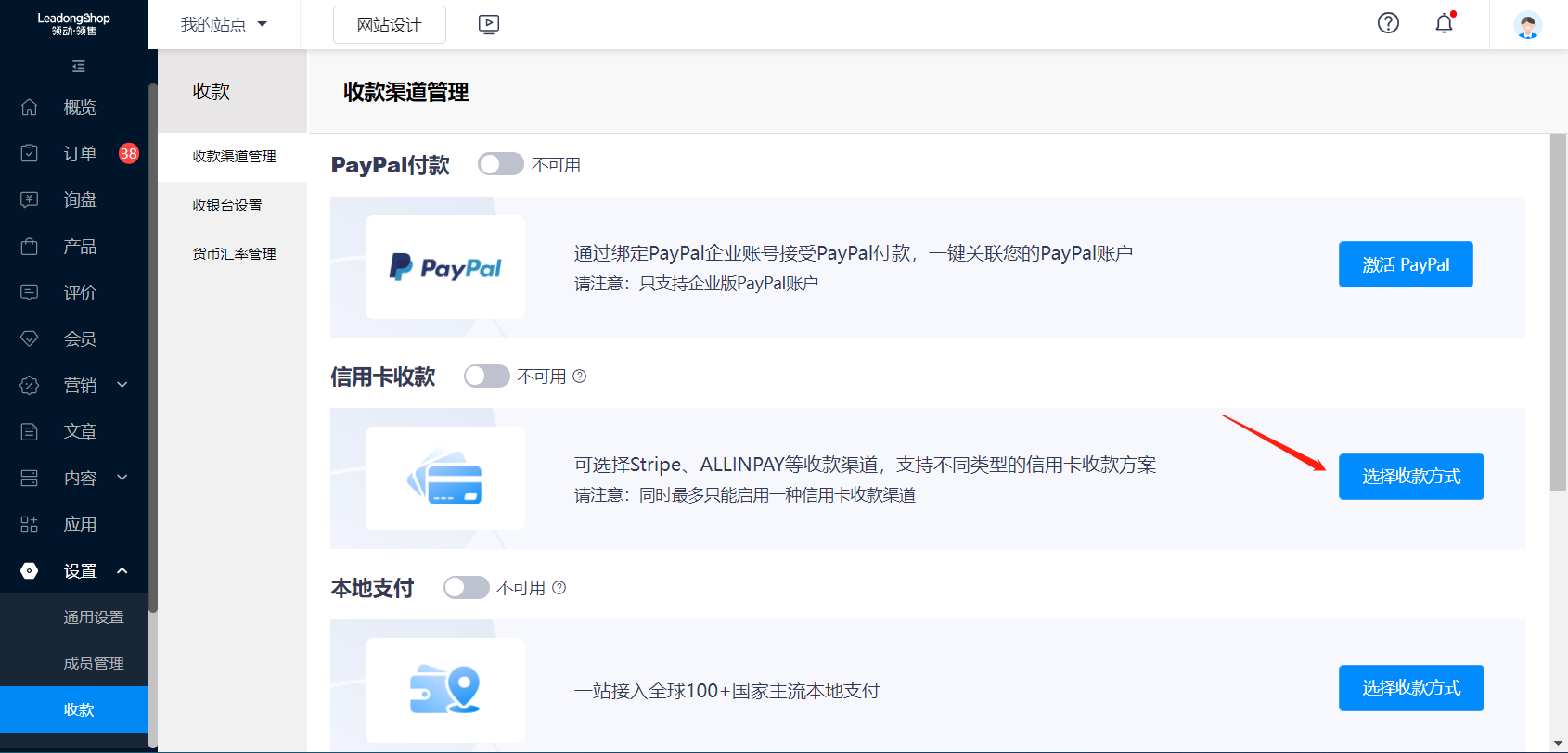
Task: Click the local payment help icon
Action: tap(559, 588)
